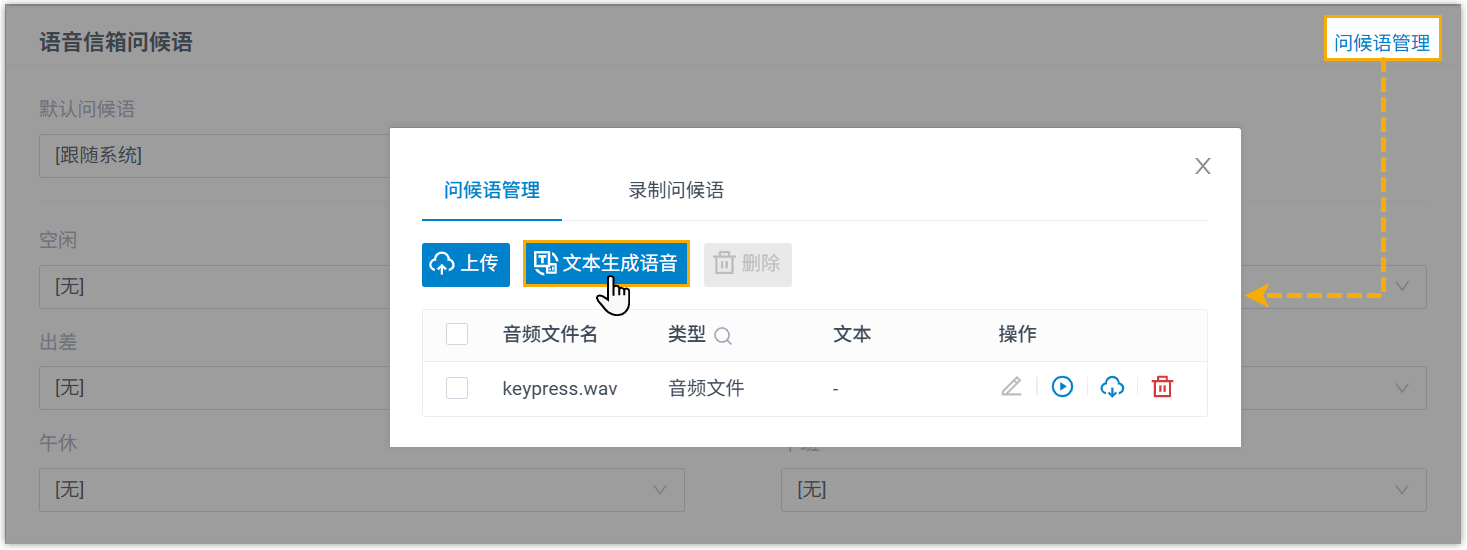
Task: Switch to the 录制问候语 tab
Action: pos(676,191)
